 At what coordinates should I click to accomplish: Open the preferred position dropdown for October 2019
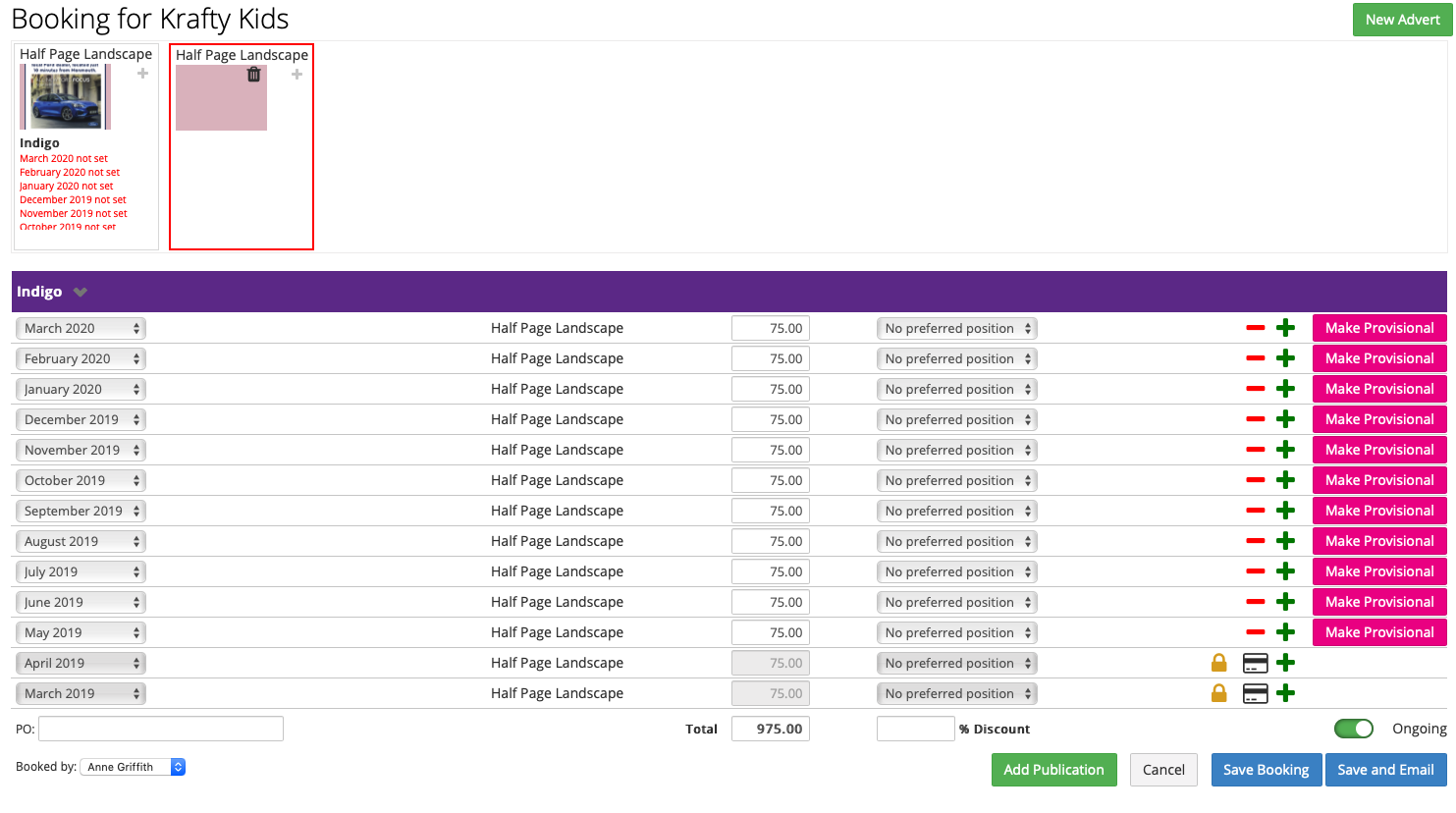tap(956, 480)
